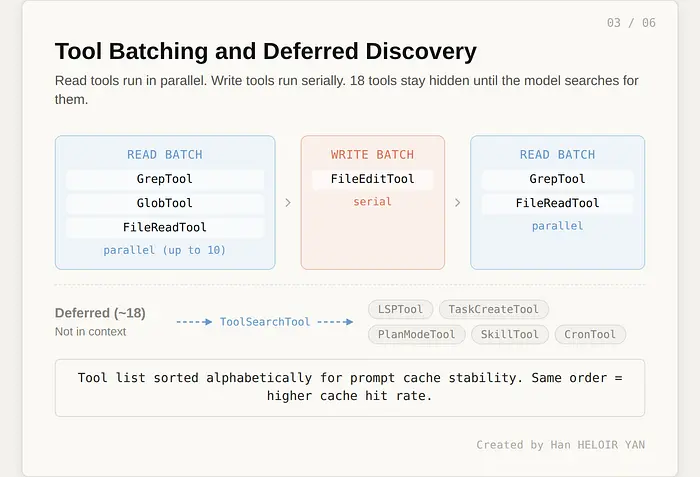The height and width of the screenshot is (477, 700).
Task: Click the CronTool chip
Action: (590, 335)
